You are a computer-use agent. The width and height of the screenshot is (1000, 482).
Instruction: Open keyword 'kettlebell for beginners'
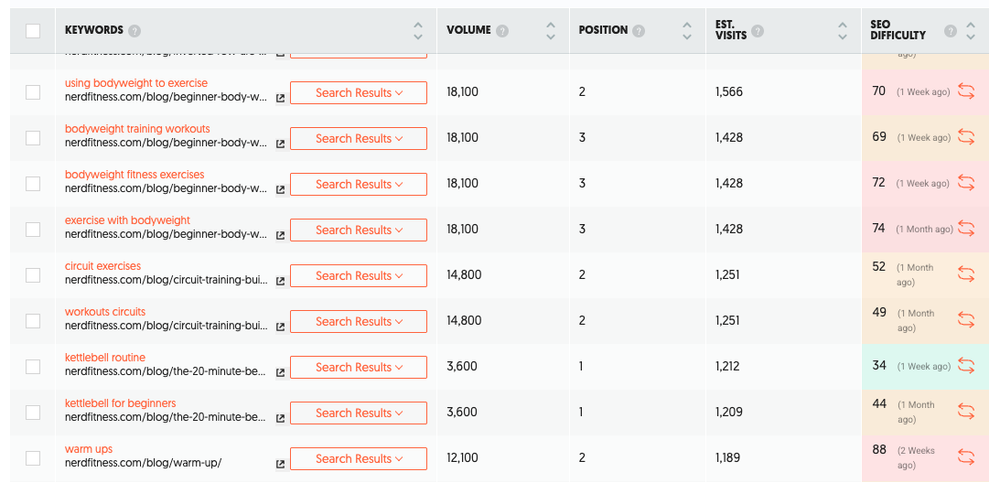click(120, 403)
